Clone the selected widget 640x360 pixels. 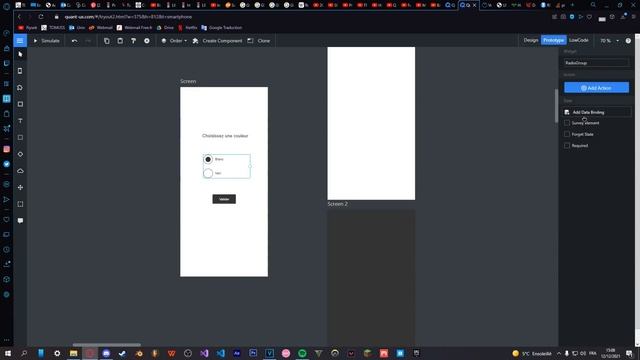(x=259, y=41)
